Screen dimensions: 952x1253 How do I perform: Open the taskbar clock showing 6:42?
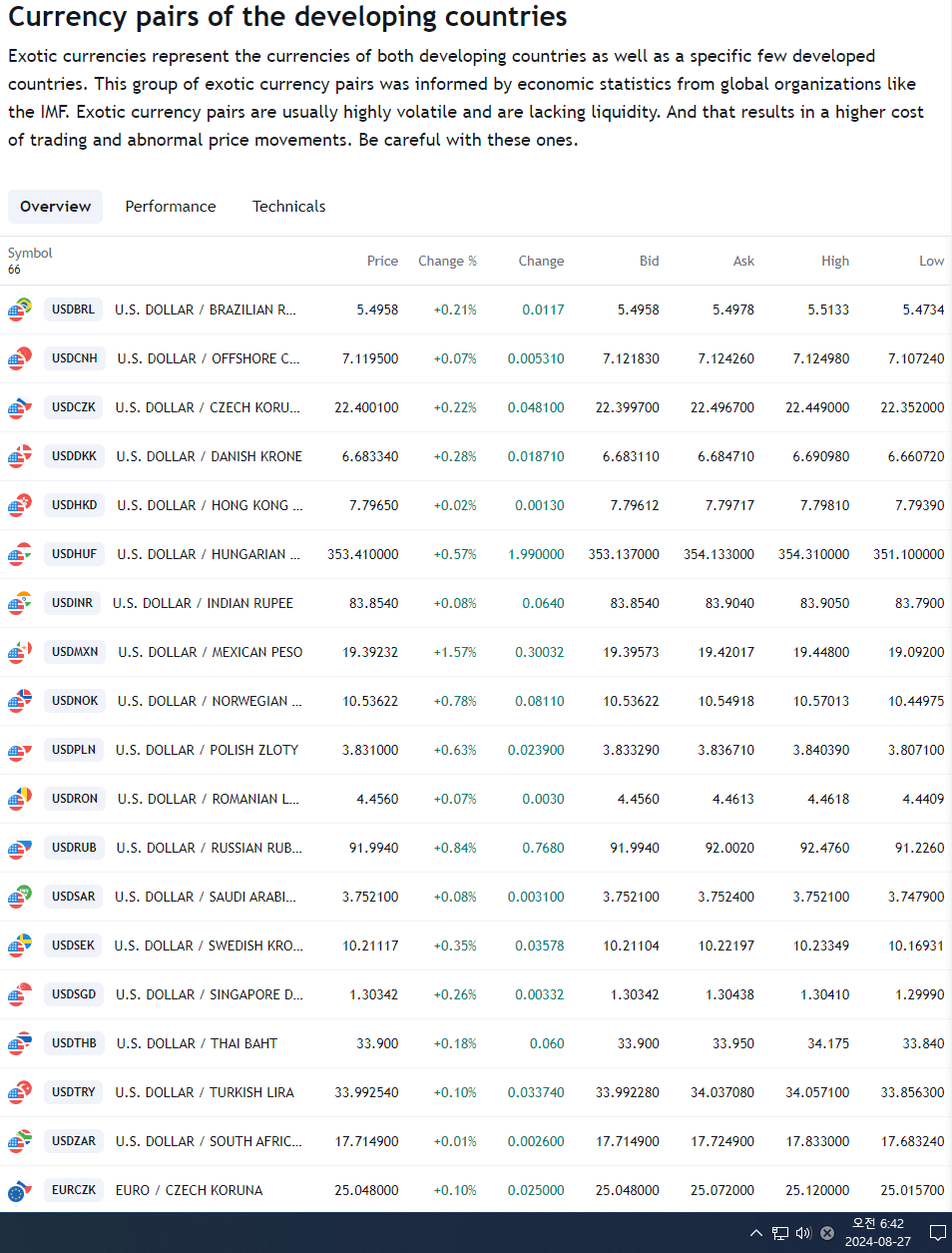click(878, 1233)
